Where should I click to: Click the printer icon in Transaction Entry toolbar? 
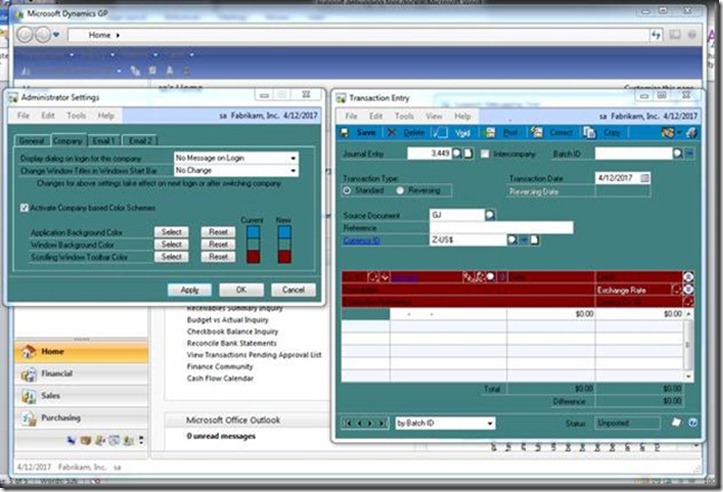pos(691,133)
